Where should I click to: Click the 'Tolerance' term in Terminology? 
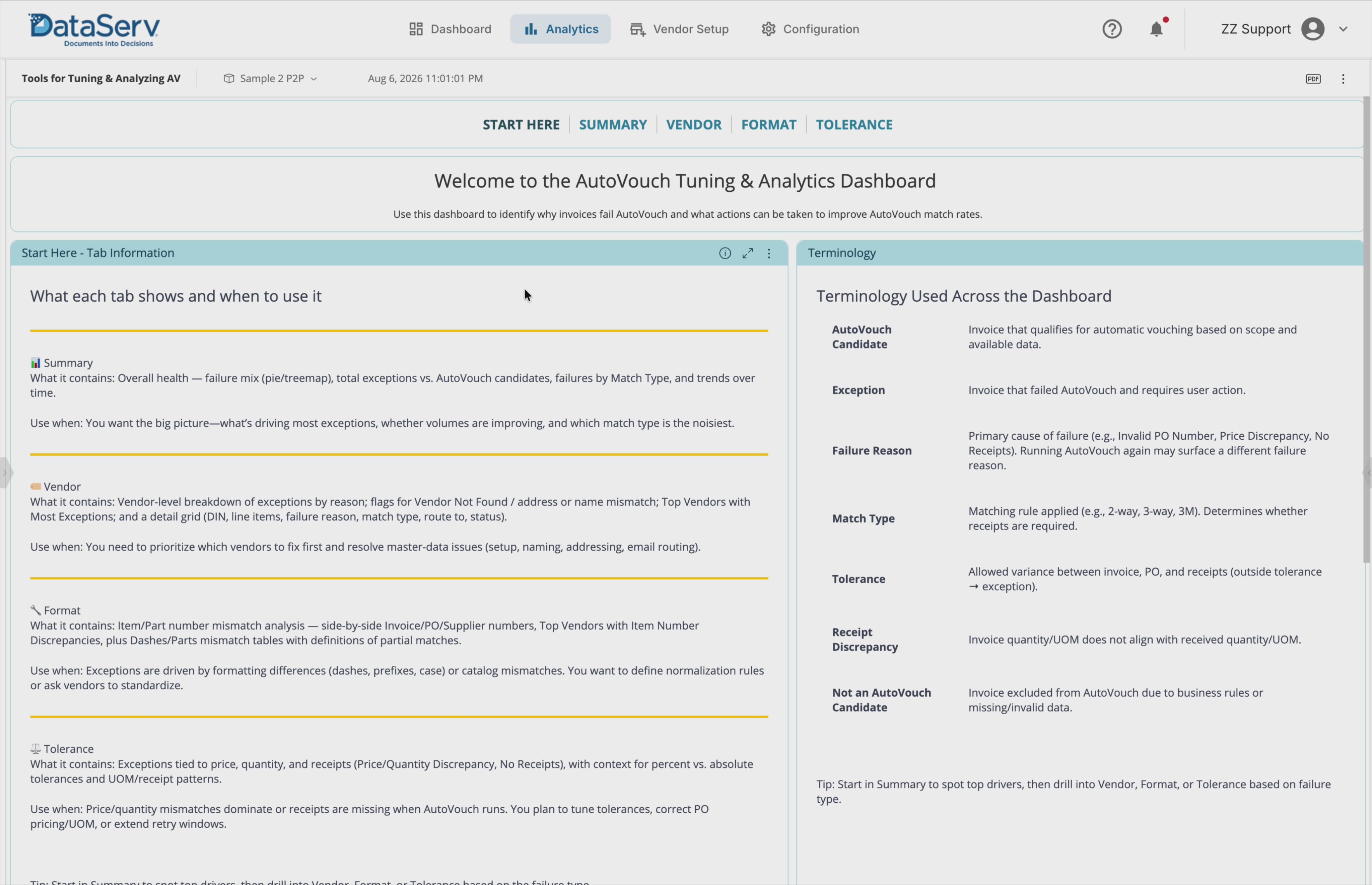pos(858,579)
